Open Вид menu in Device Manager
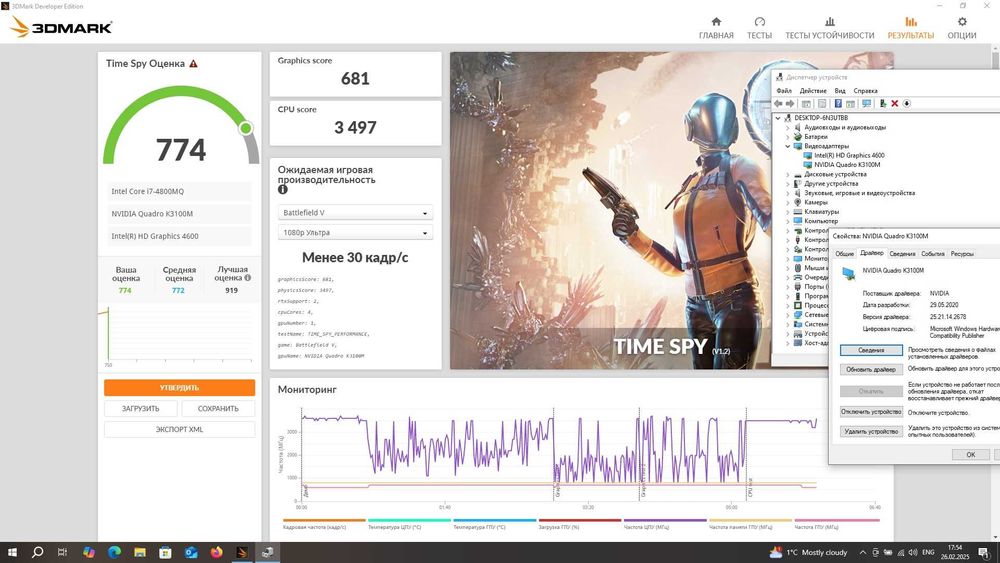This screenshot has height=563, width=1000. click(x=840, y=91)
